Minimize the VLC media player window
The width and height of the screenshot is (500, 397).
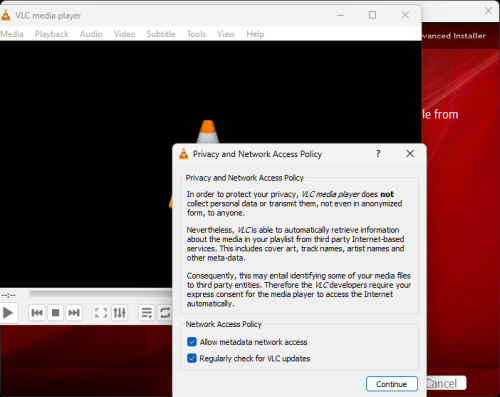point(340,15)
